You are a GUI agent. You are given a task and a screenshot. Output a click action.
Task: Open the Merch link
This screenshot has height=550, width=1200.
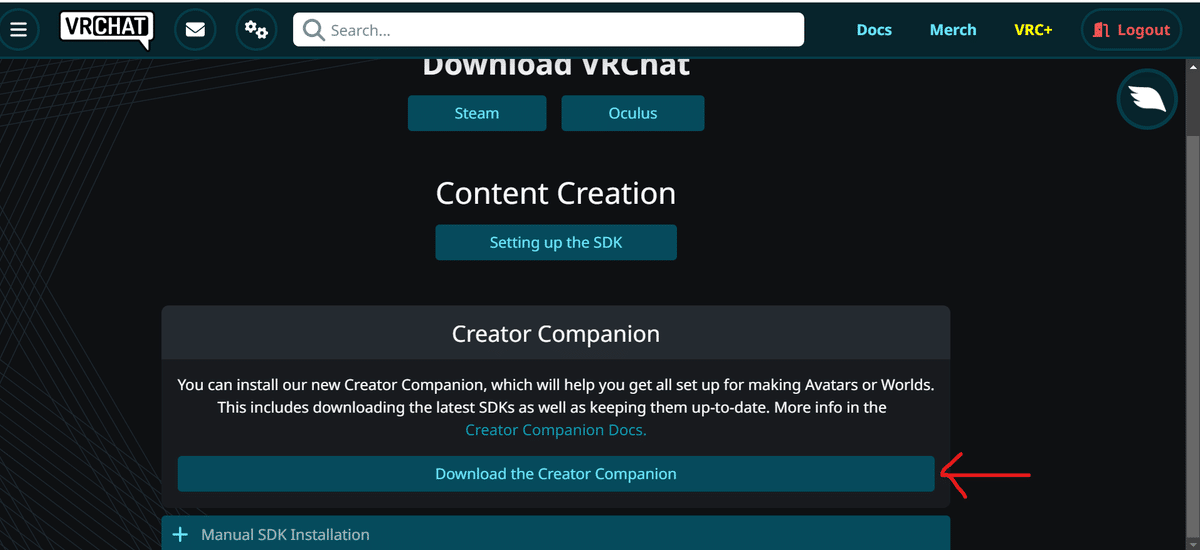pos(953,30)
